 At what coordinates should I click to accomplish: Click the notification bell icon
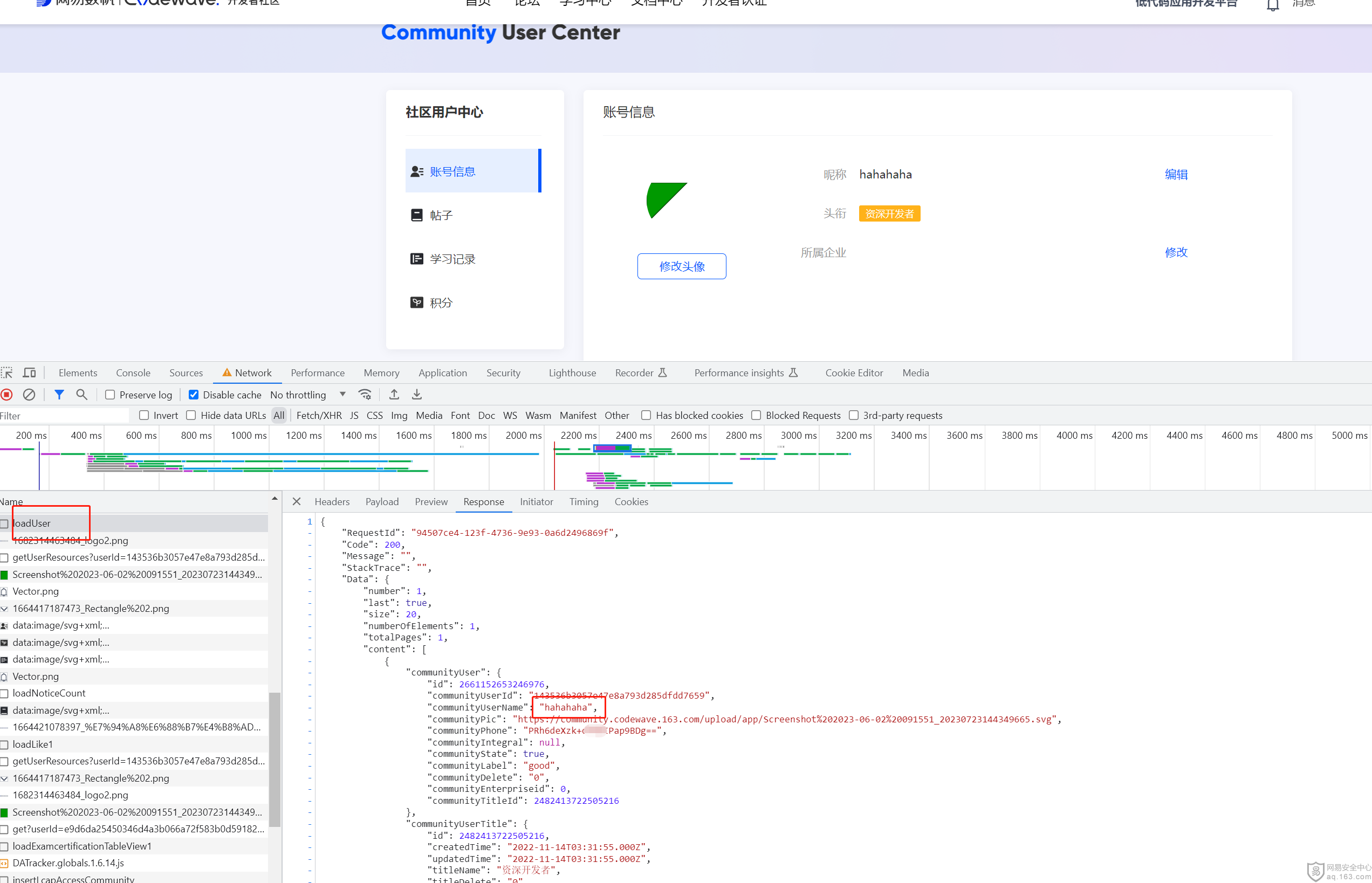(1273, 5)
